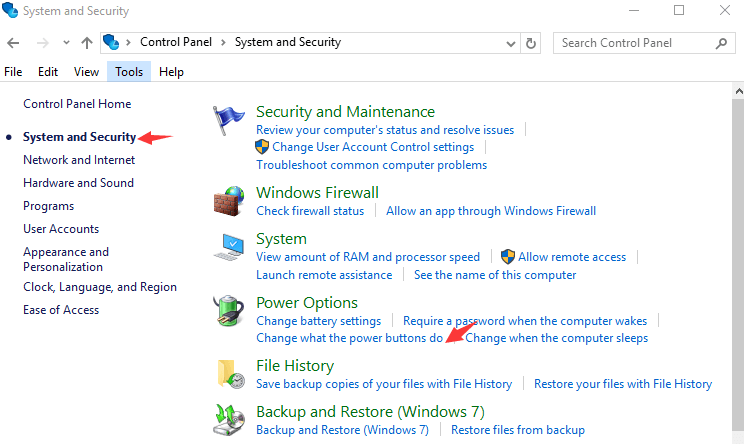The image size is (744, 444).
Task: Refresh the Control Panel view
Action: click(530, 43)
